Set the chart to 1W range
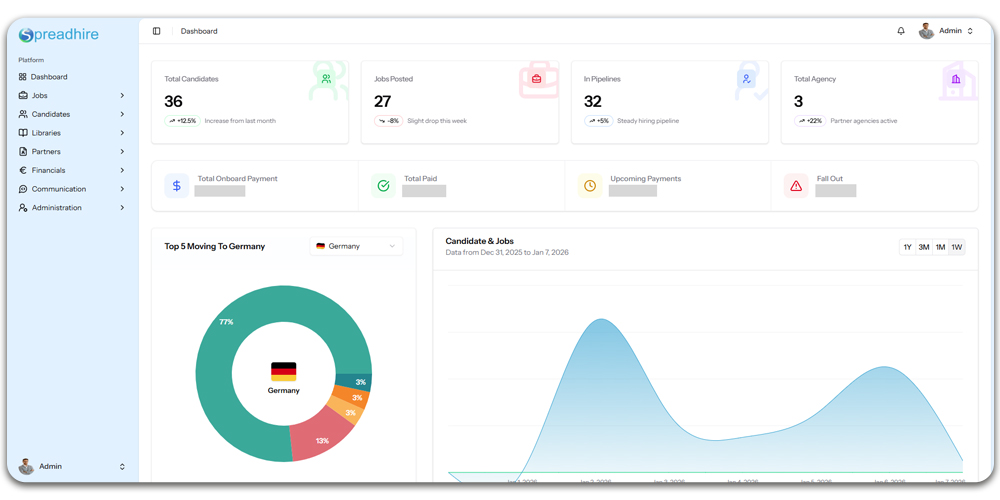 tap(957, 247)
